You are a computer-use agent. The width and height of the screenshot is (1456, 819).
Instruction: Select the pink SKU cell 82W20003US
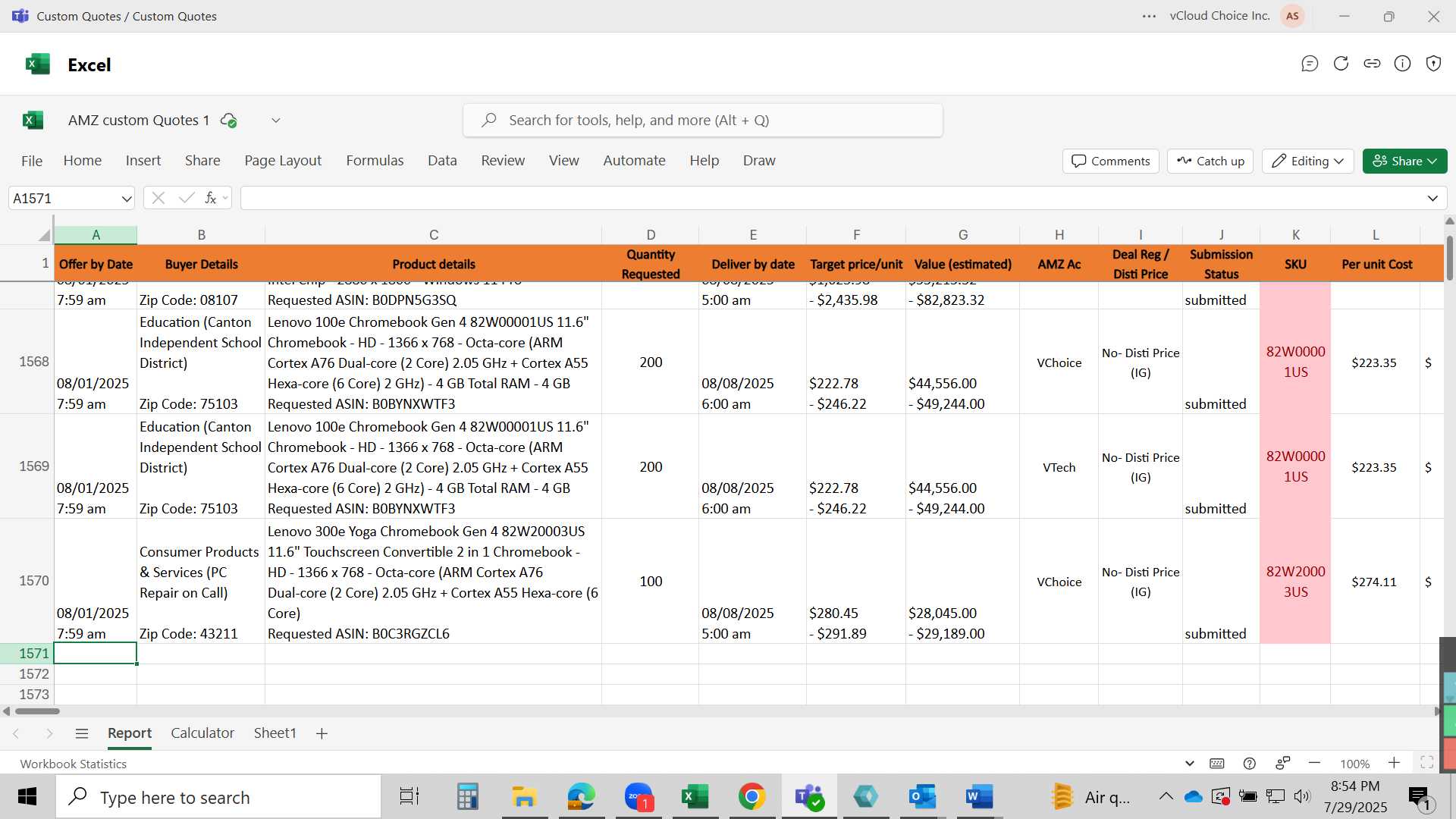1295,582
